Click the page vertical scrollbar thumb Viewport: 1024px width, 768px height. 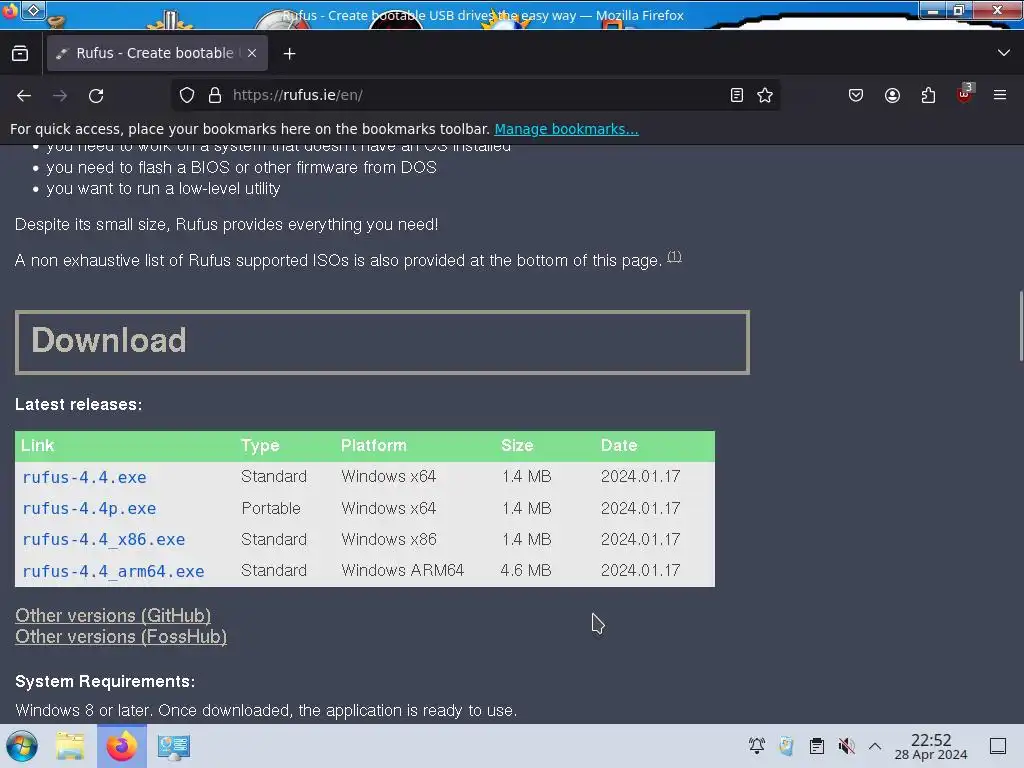click(1021, 325)
